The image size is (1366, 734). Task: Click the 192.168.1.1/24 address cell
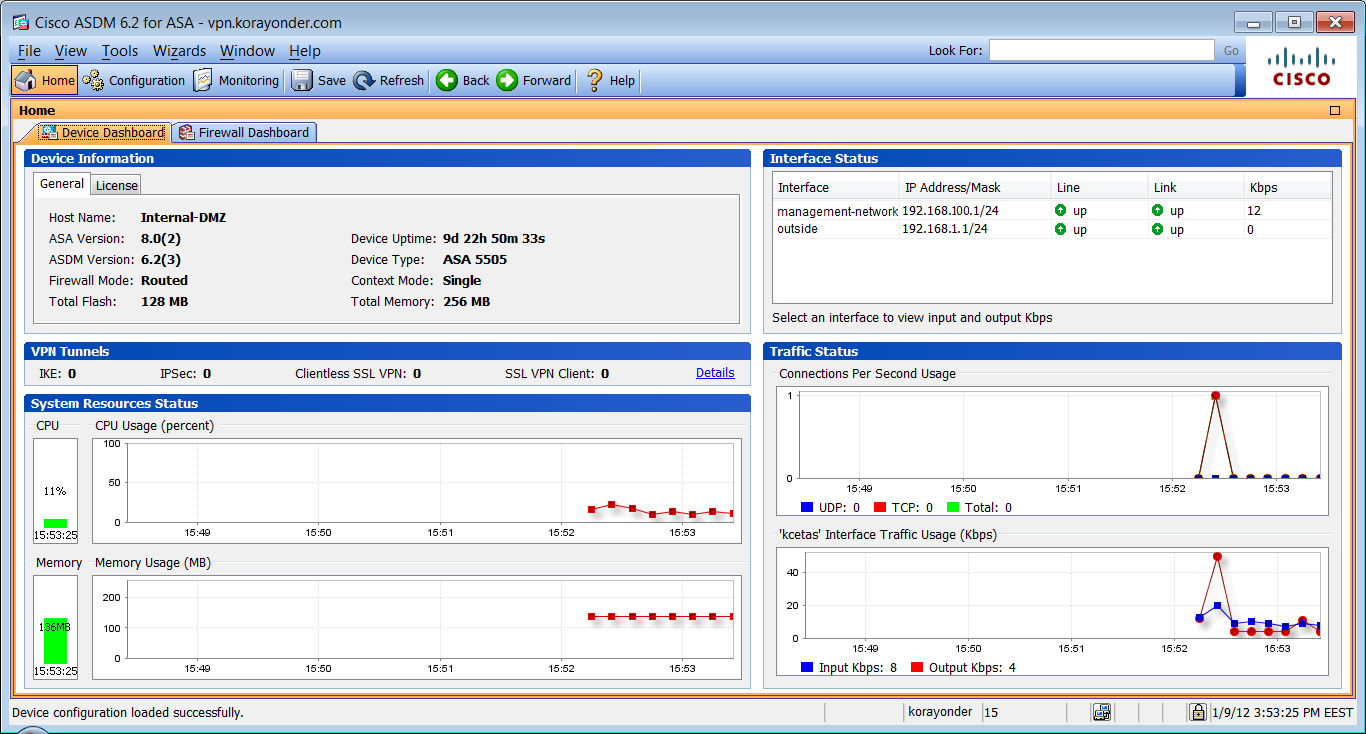click(945, 229)
